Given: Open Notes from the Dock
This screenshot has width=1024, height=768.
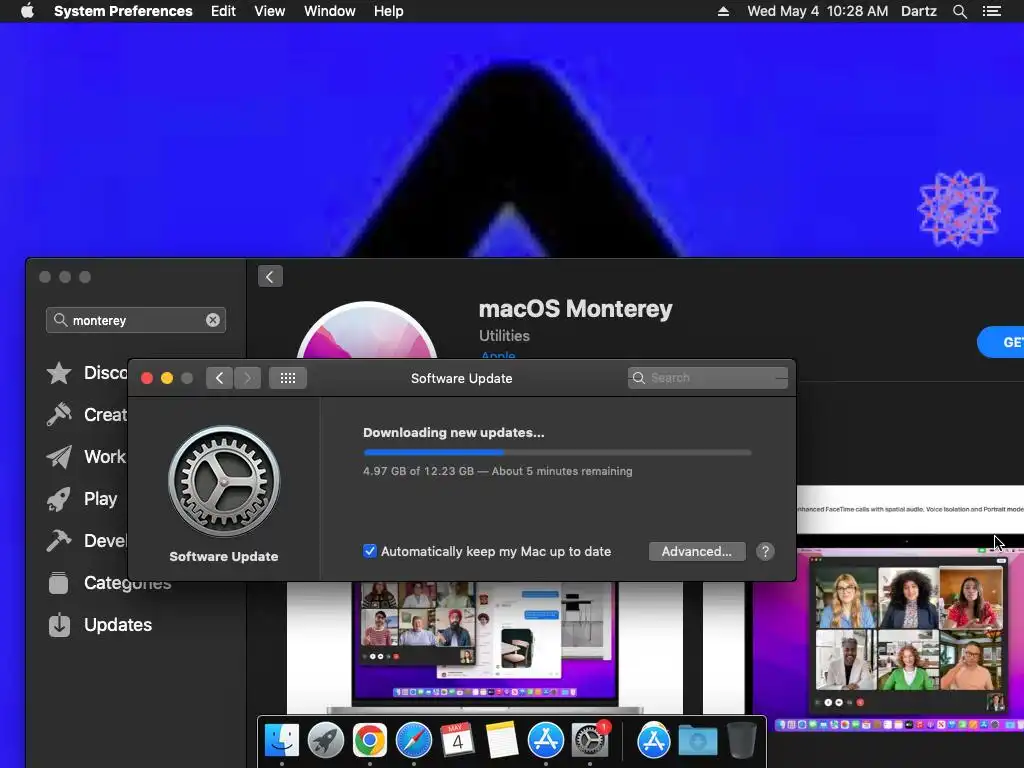Looking at the screenshot, I should coord(502,741).
